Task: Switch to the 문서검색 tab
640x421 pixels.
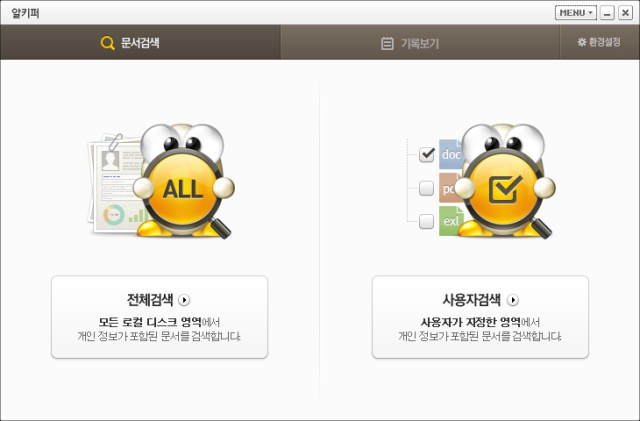Action: (140, 42)
